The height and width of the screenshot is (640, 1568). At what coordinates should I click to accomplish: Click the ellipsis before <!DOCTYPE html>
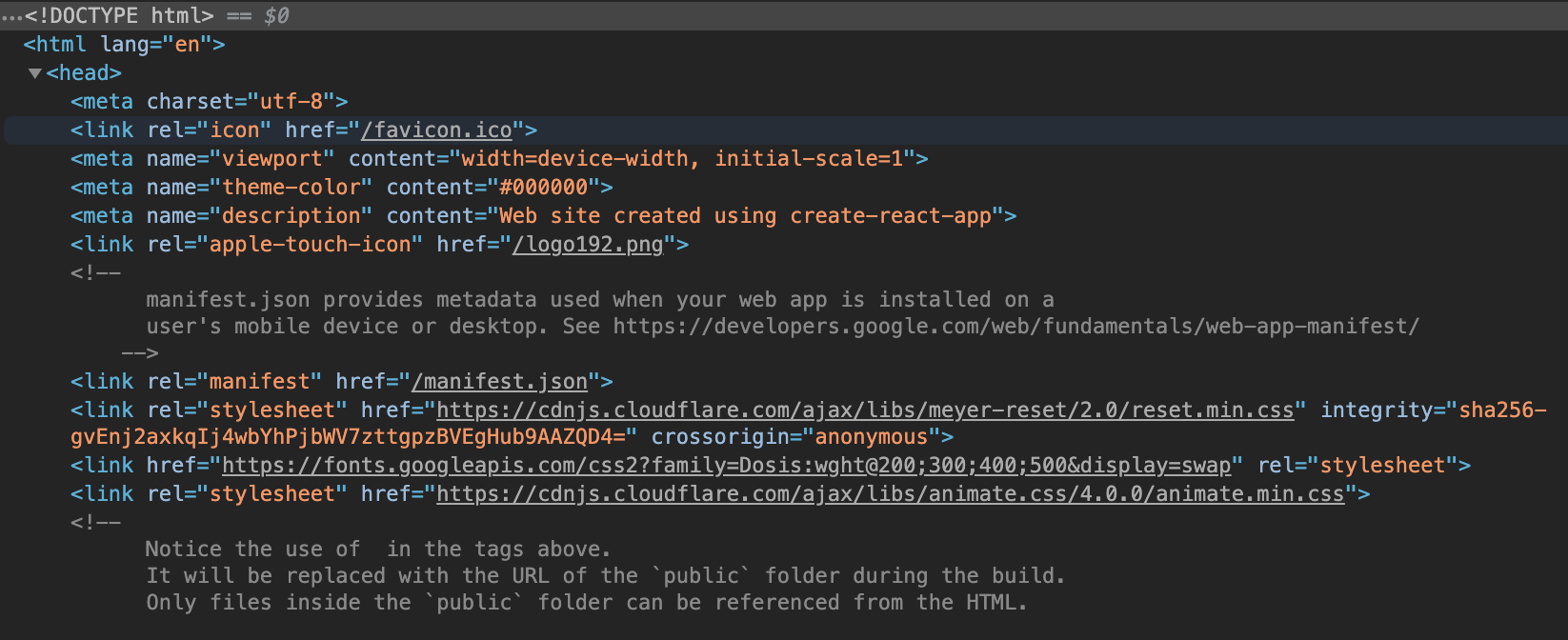(11, 16)
